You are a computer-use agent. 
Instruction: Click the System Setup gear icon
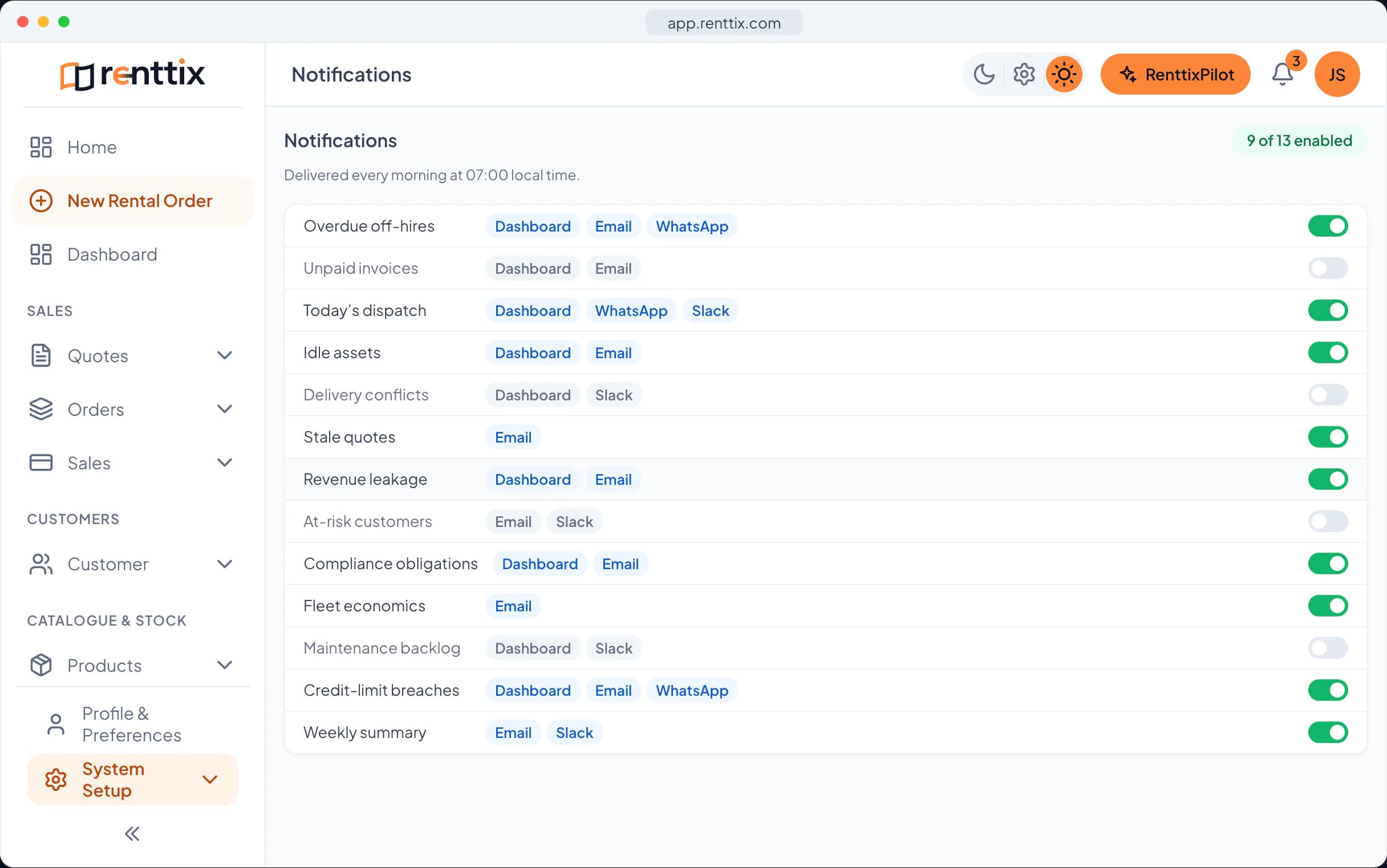(x=56, y=780)
